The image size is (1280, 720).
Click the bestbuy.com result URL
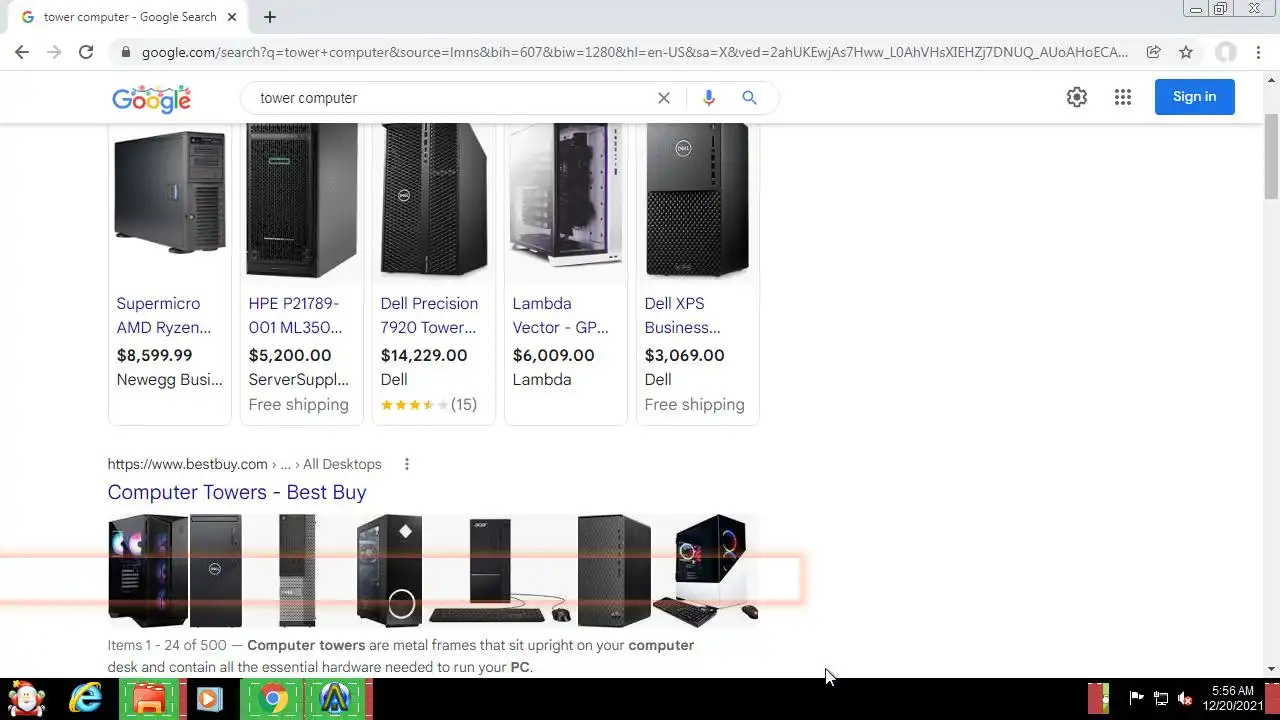coord(245,464)
